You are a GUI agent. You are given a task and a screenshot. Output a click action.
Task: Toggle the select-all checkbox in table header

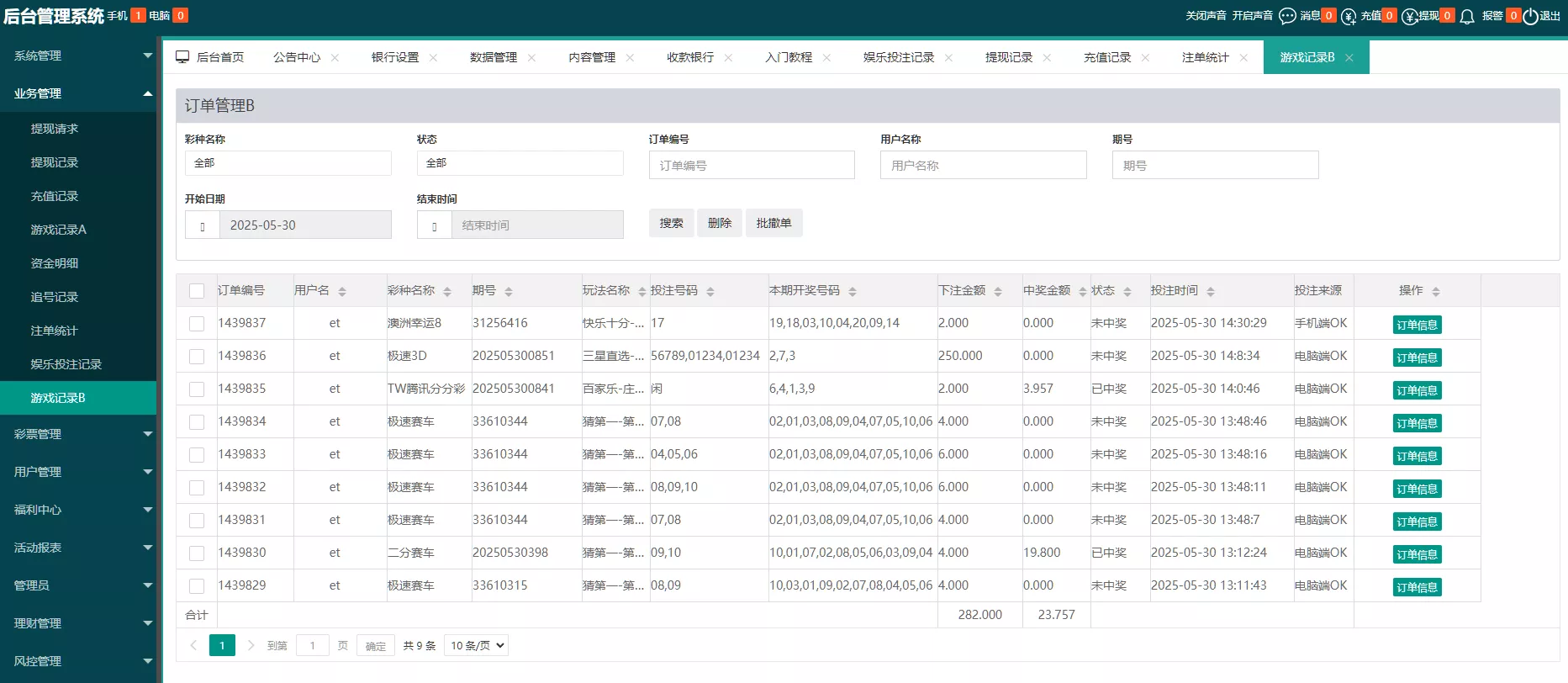click(197, 291)
